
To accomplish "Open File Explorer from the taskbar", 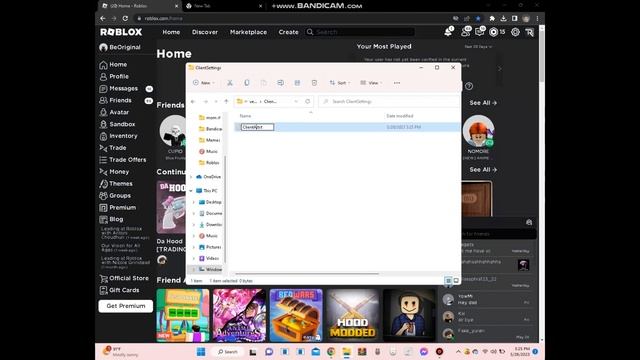I will (x=347, y=351).
